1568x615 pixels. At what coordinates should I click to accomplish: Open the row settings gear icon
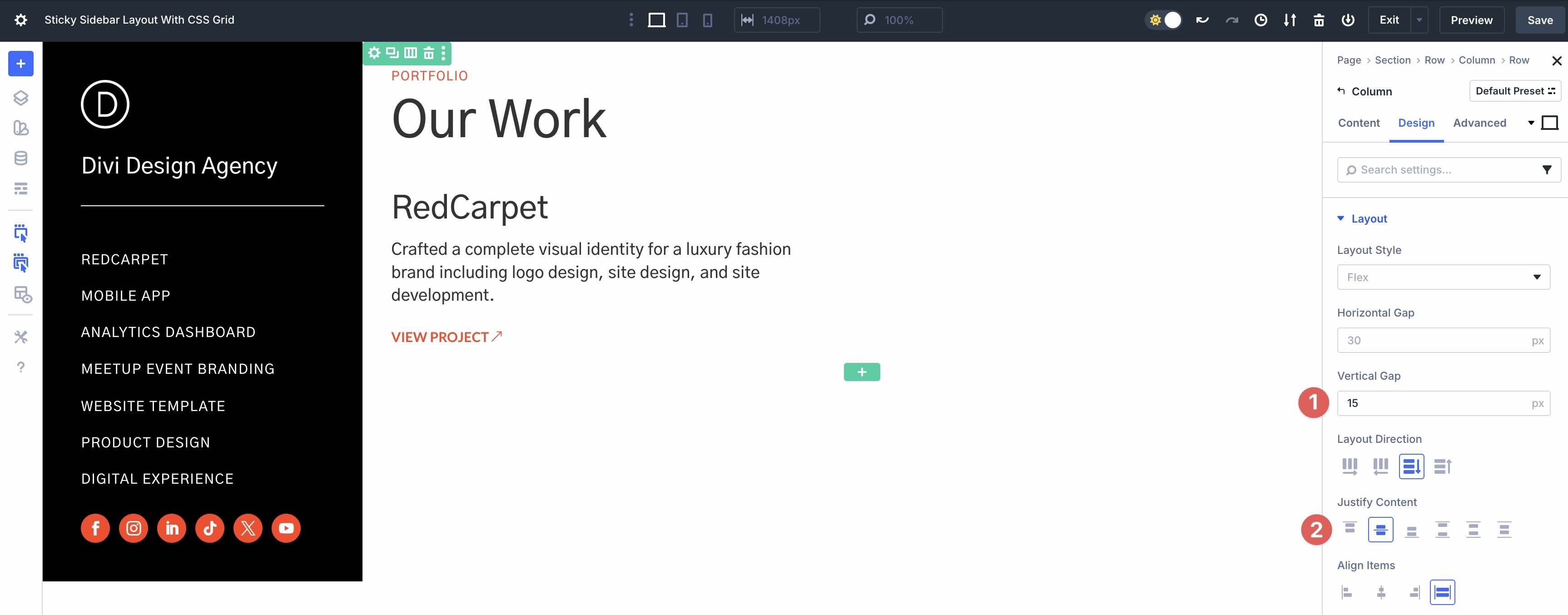(x=374, y=53)
